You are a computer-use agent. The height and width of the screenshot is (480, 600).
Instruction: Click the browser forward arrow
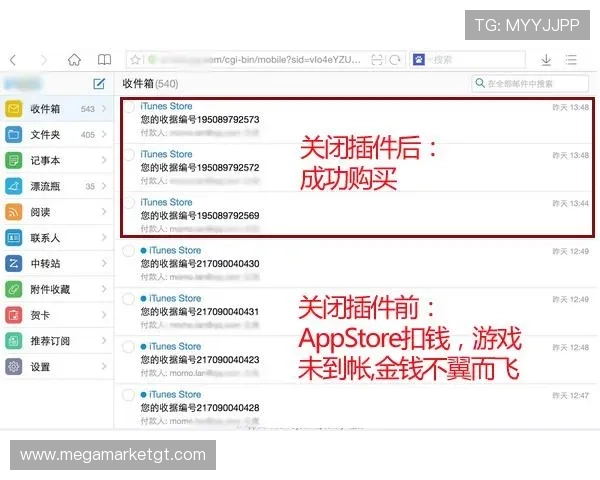pyautogui.click(x=44, y=60)
